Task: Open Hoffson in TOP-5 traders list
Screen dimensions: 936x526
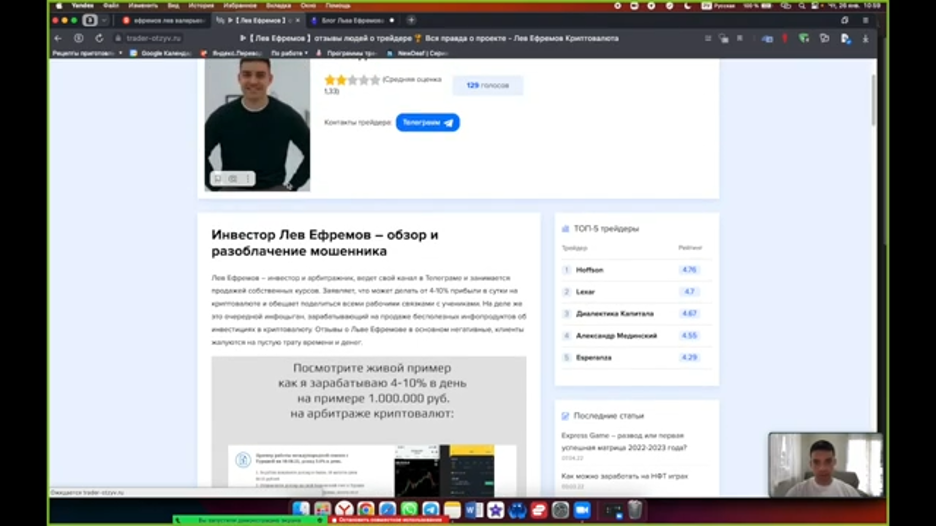Action: coord(589,270)
